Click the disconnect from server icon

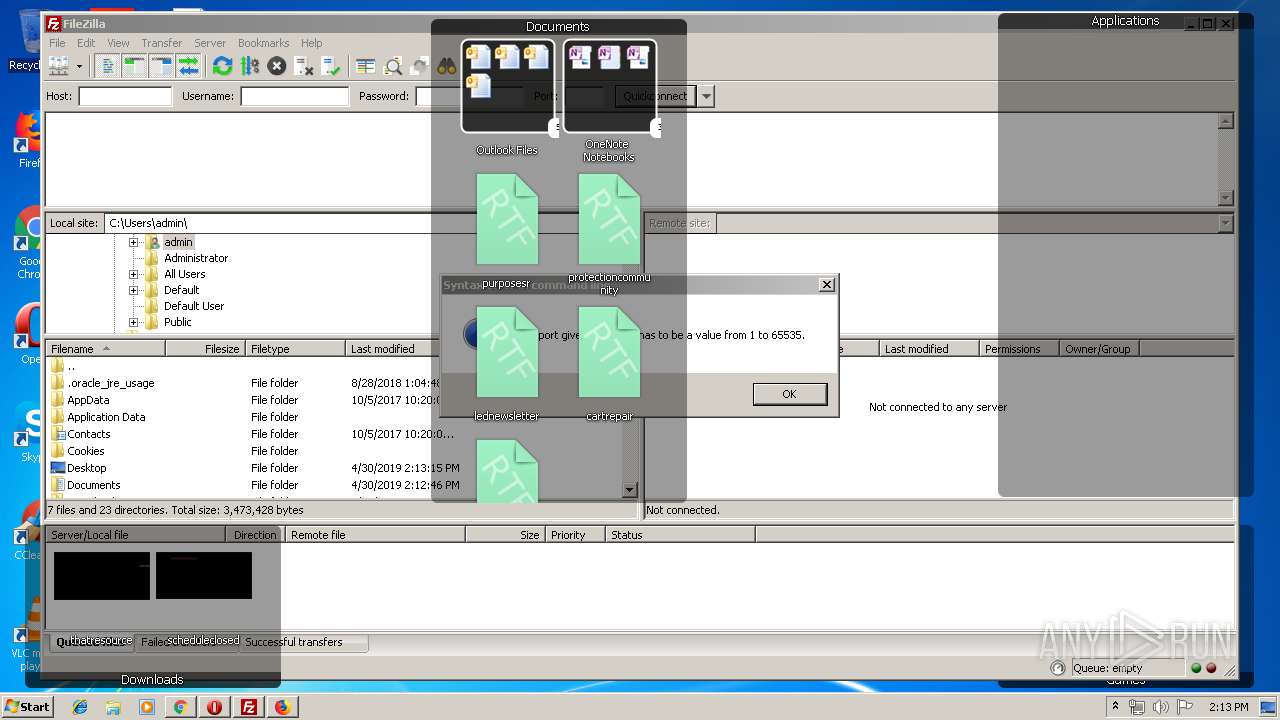(x=304, y=66)
